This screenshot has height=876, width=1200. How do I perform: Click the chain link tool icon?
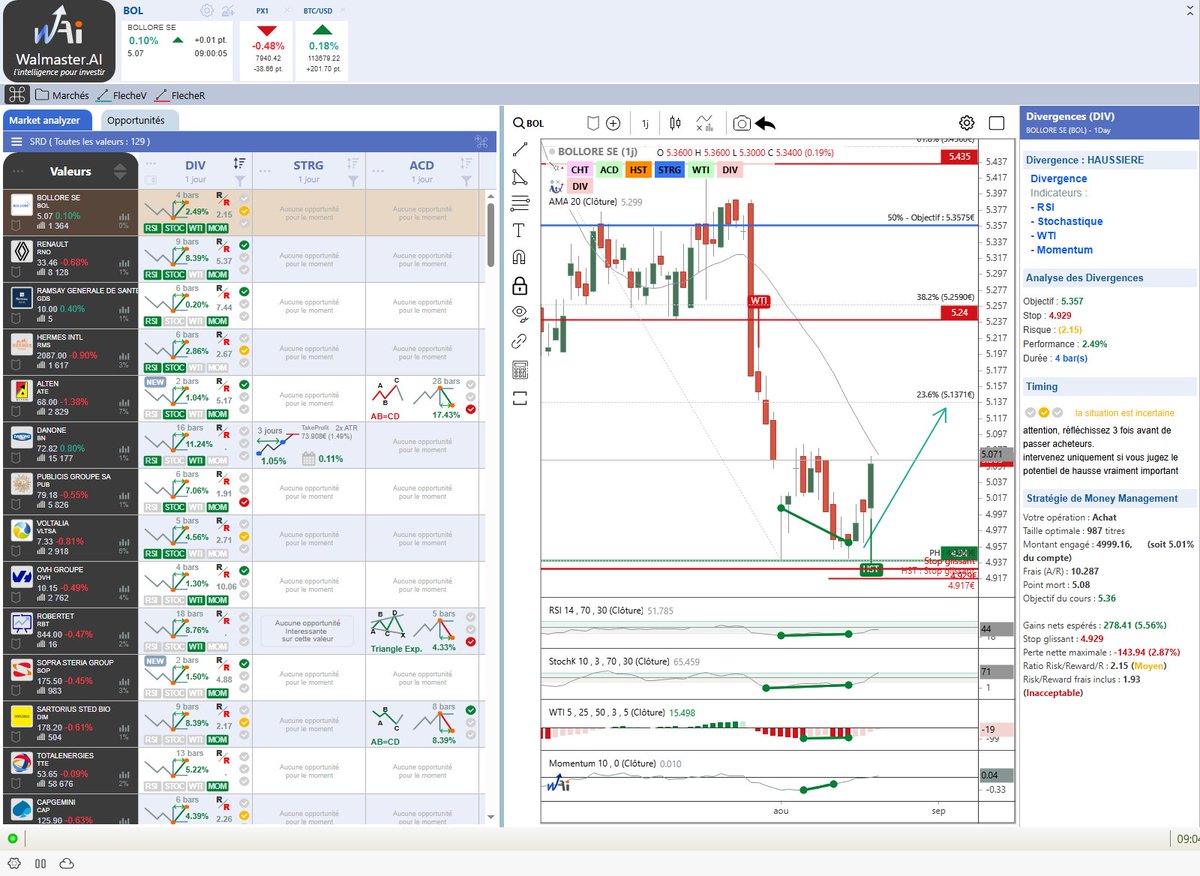(x=520, y=341)
